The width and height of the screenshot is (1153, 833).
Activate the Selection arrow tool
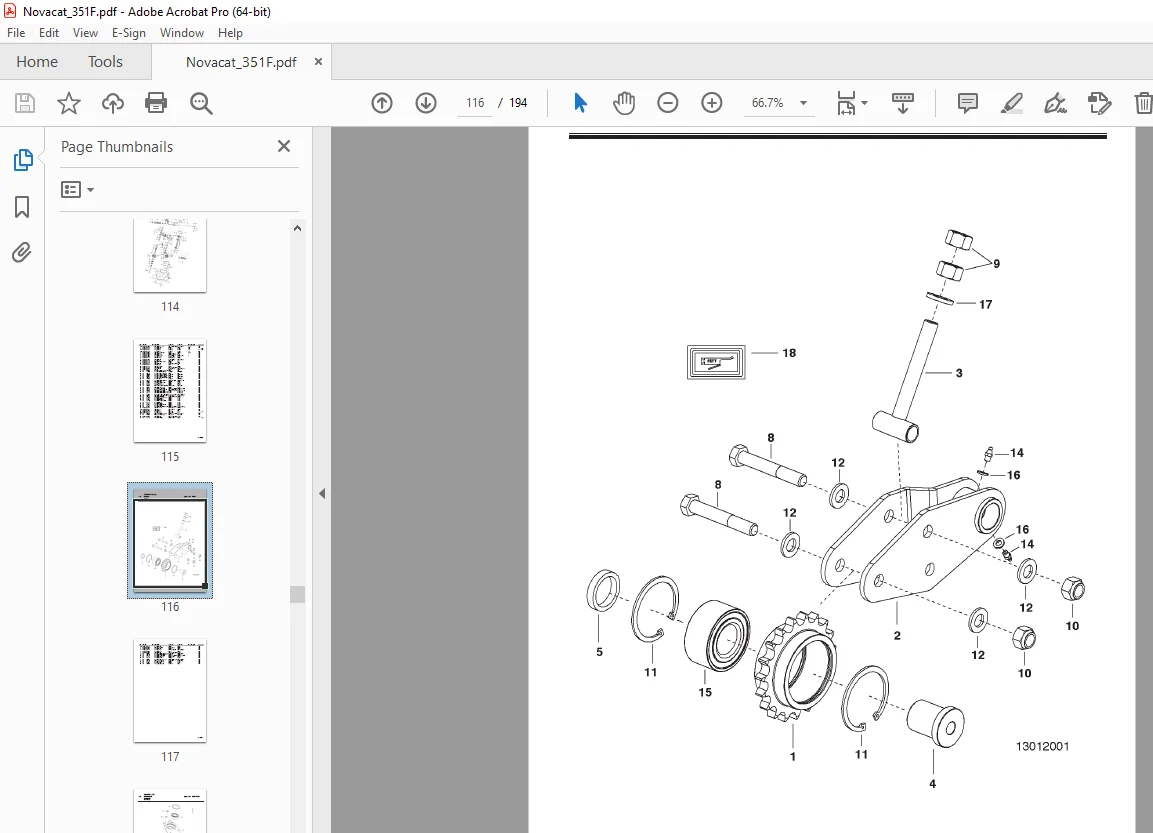click(x=580, y=103)
